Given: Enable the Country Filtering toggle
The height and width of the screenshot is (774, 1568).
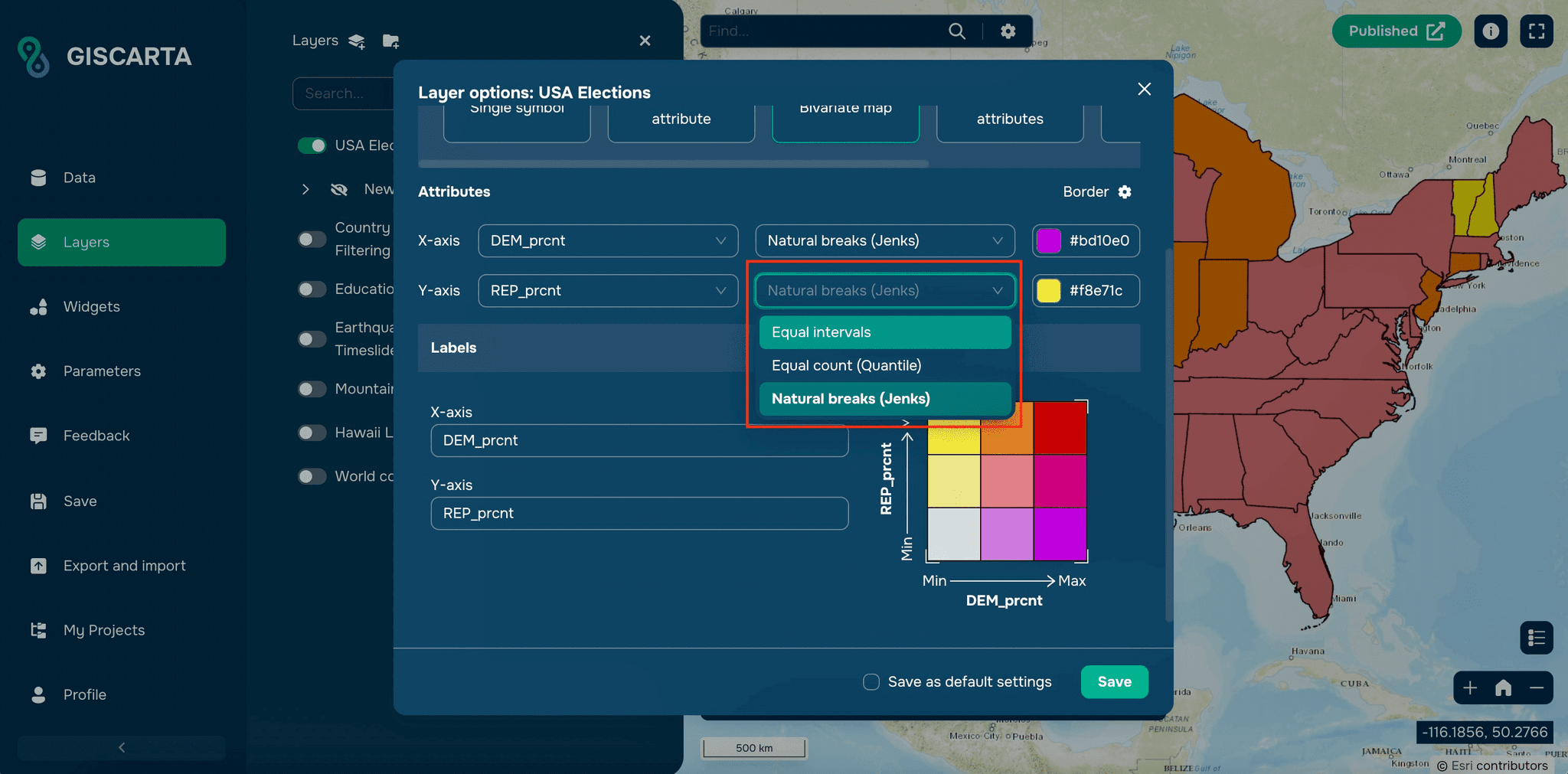Looking at the screenshot, I should click(312, 239).
